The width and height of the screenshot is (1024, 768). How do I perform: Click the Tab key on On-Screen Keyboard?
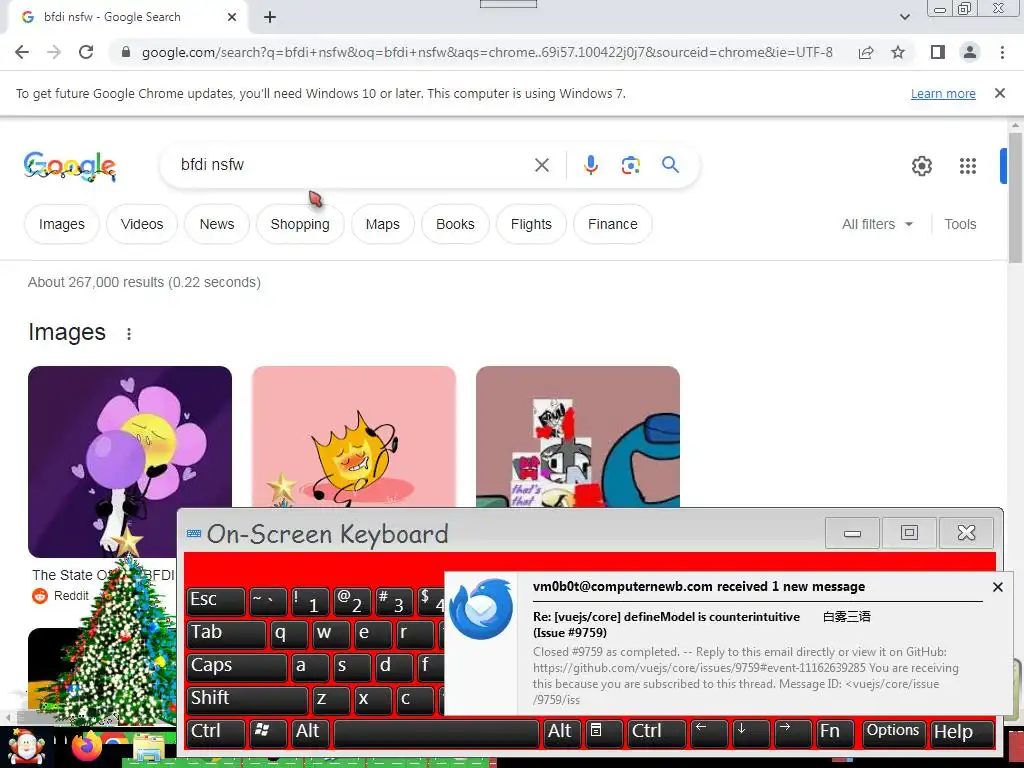(x=226, y=633)
